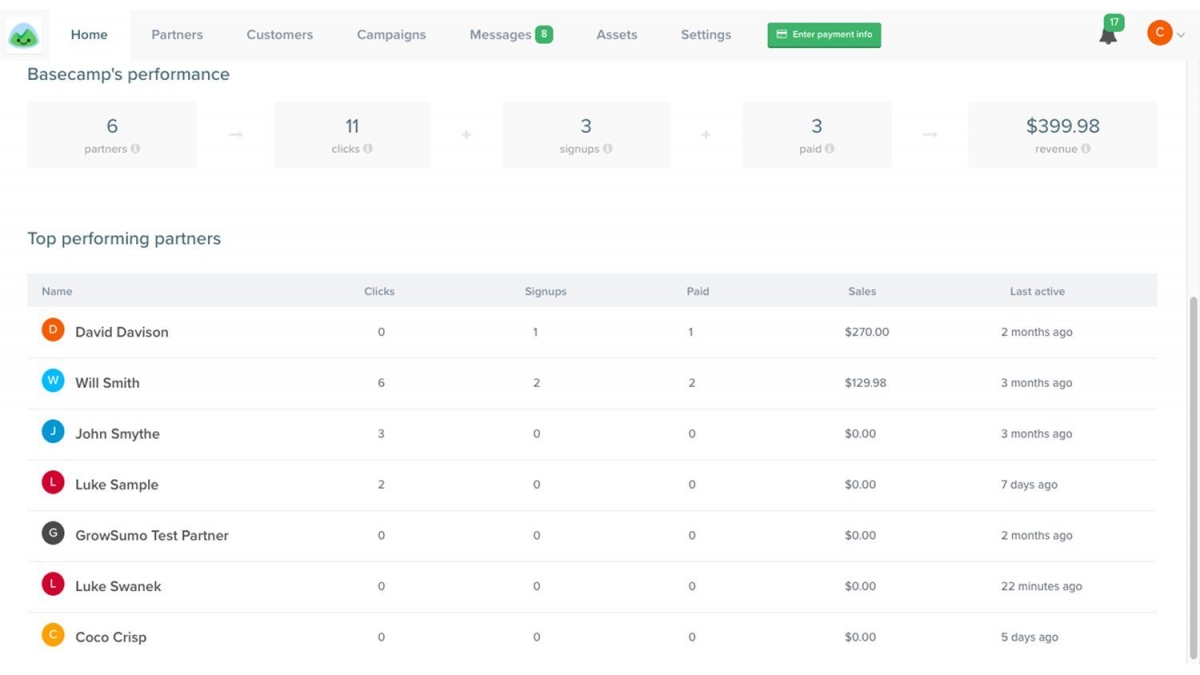
Task: Open the Settings tab
Action: (705, 33)
